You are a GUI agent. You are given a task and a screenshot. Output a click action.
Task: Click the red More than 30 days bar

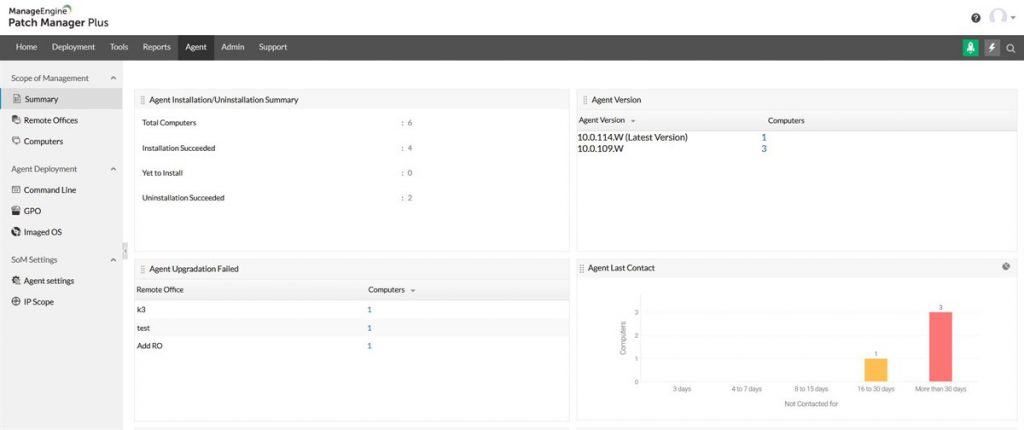pos(940,346)
